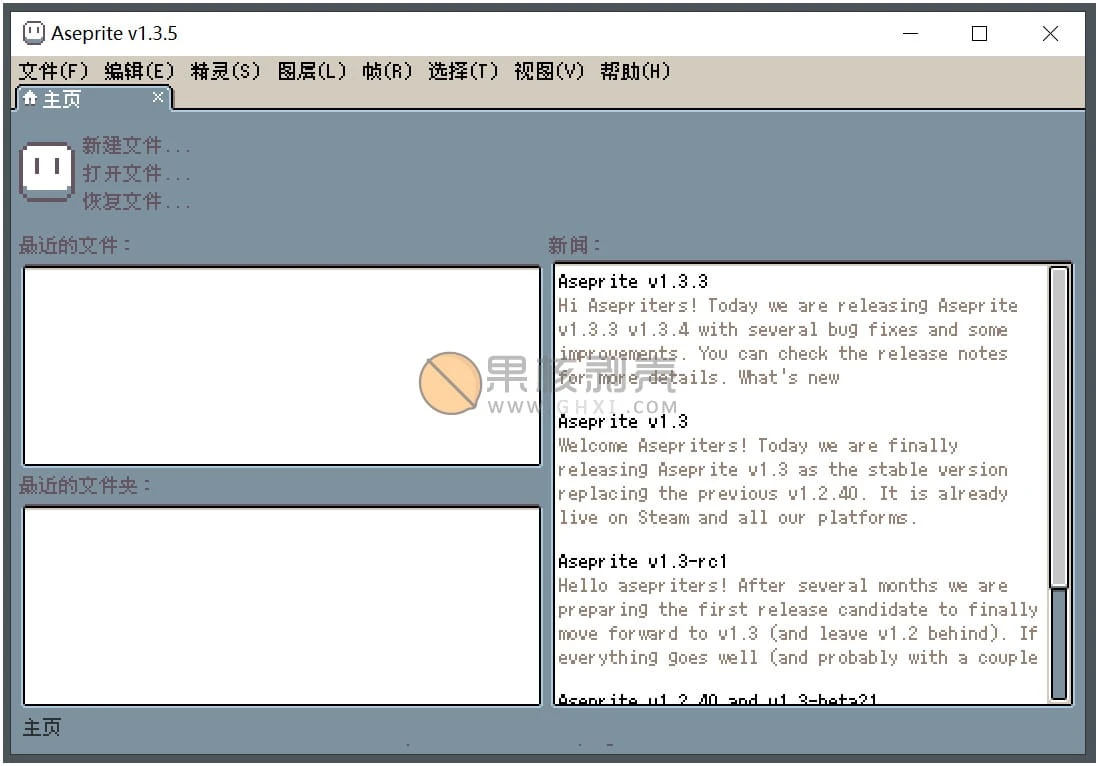Click 打开文件... link
The width and height of the screenshot is (1099, 766).
136,173
